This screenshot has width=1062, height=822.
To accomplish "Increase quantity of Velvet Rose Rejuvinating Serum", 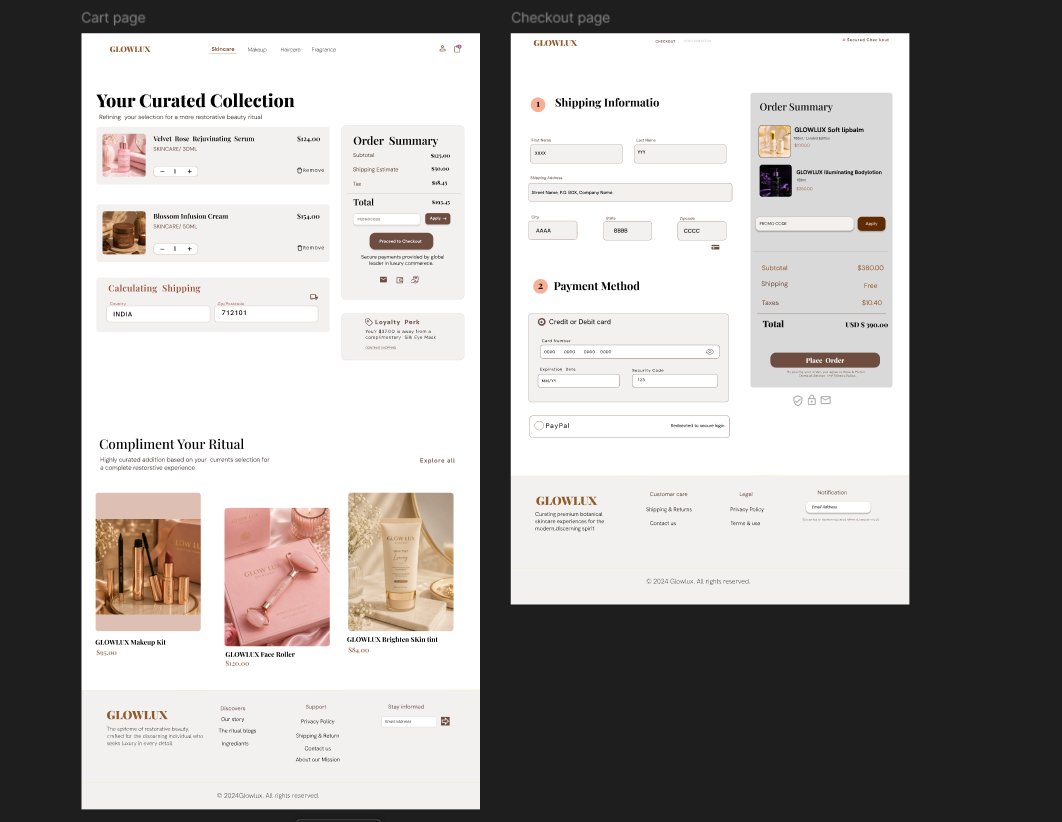I will (190, 172).
